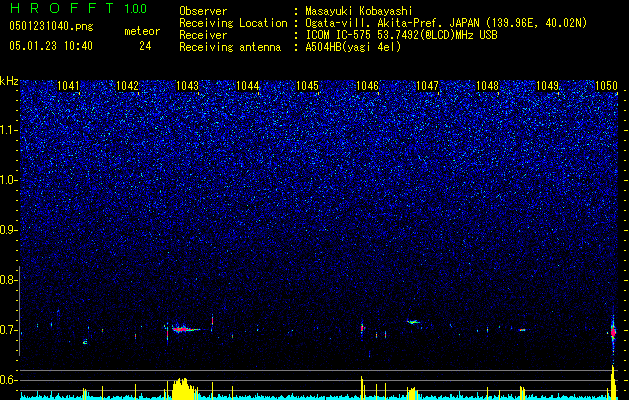
Task: Click the 'Receiver' field label
Action: 203,35
